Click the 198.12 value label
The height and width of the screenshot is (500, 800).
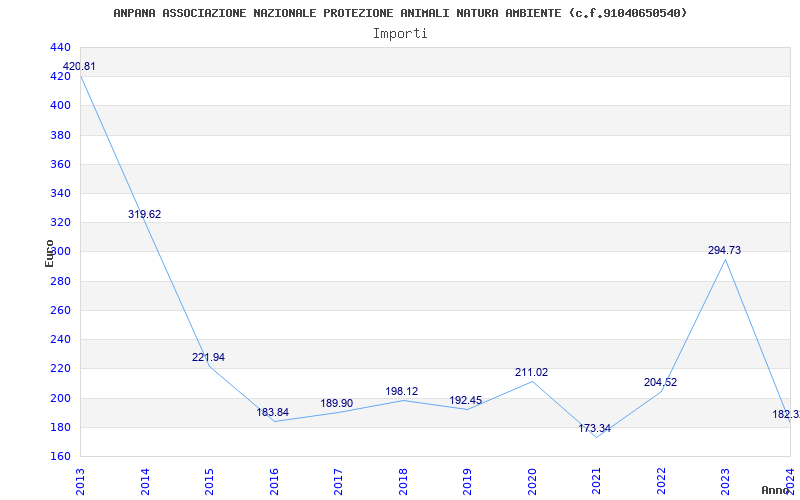(402, 391)
